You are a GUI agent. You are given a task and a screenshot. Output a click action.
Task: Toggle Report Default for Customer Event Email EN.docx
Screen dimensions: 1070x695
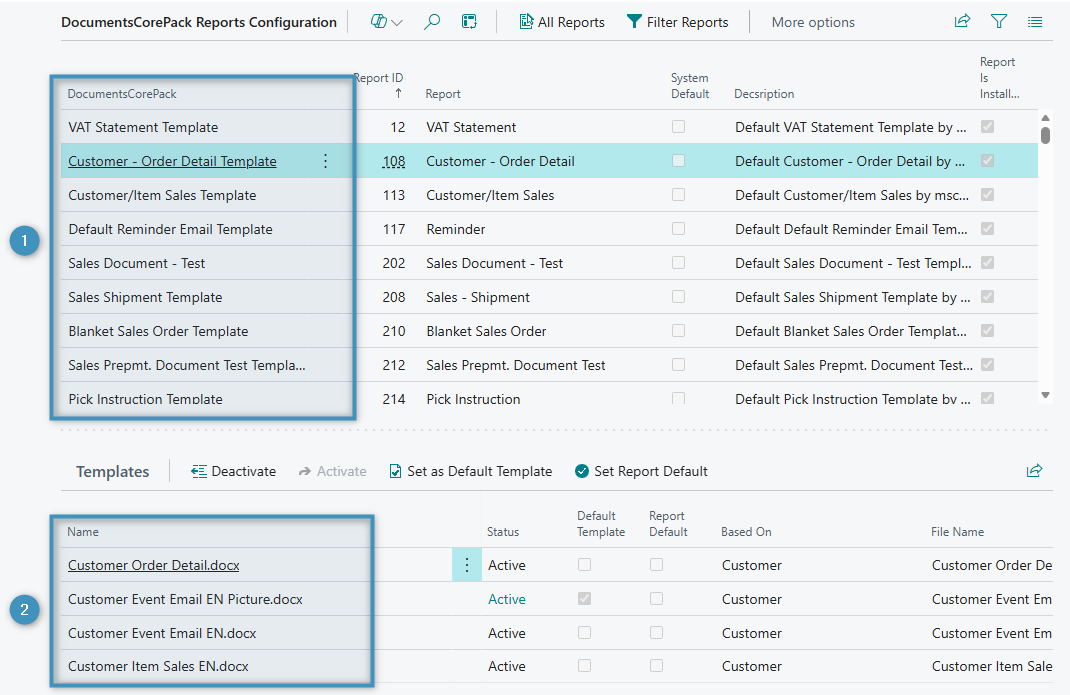point(656,633)
